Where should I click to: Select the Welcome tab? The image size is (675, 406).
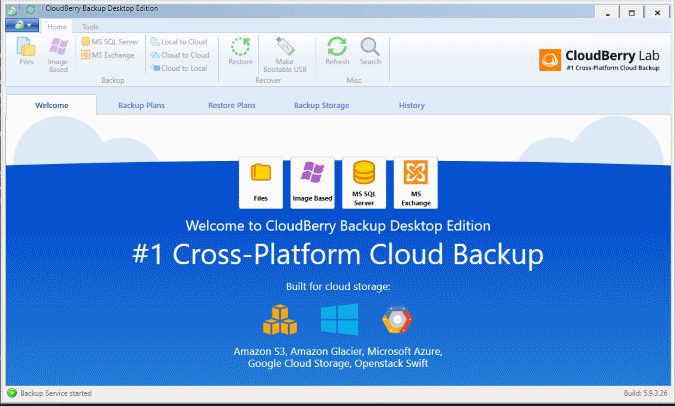point(52,105)
